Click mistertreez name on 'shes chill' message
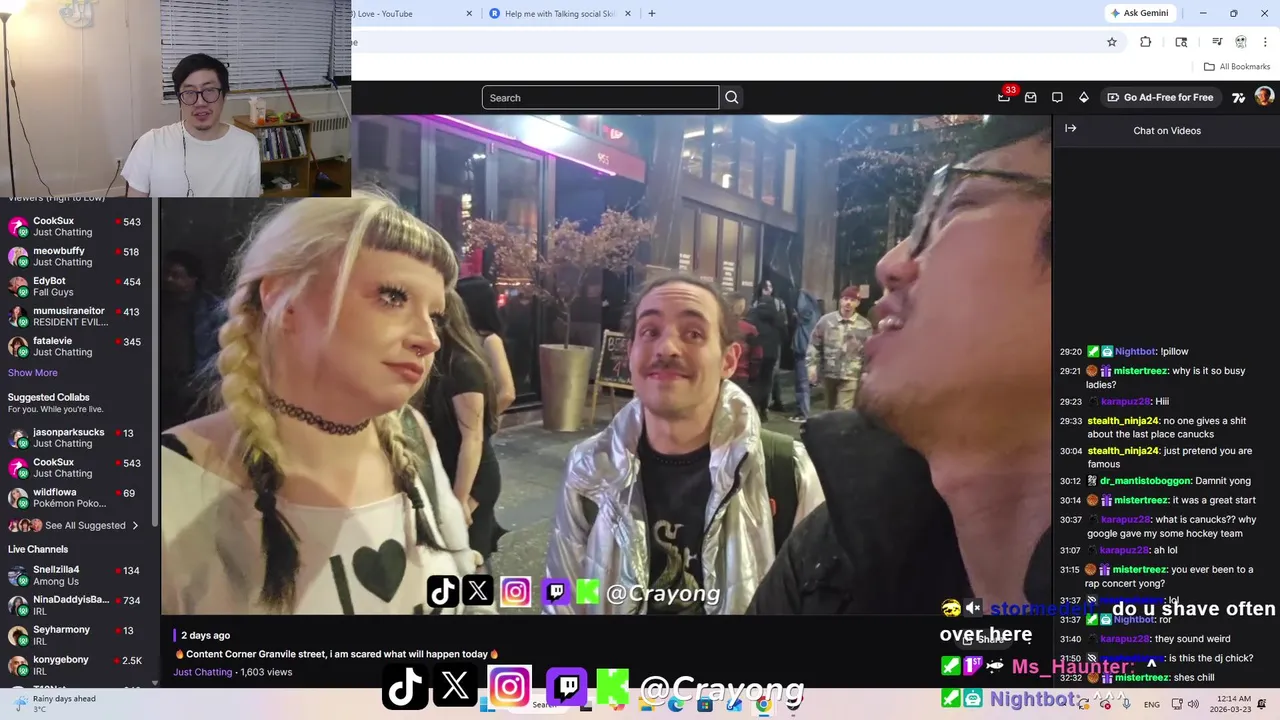The image size is (1280, 720). pyautogui.click(x=1142, y=677)
